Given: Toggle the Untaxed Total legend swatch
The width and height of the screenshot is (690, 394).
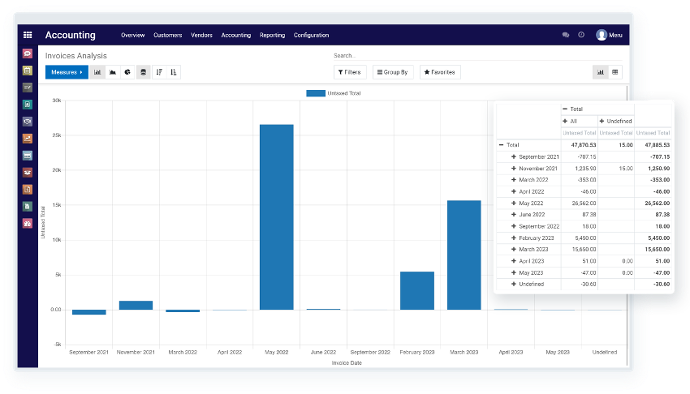Looking at the screenshot, I should [x=316, y=93].
